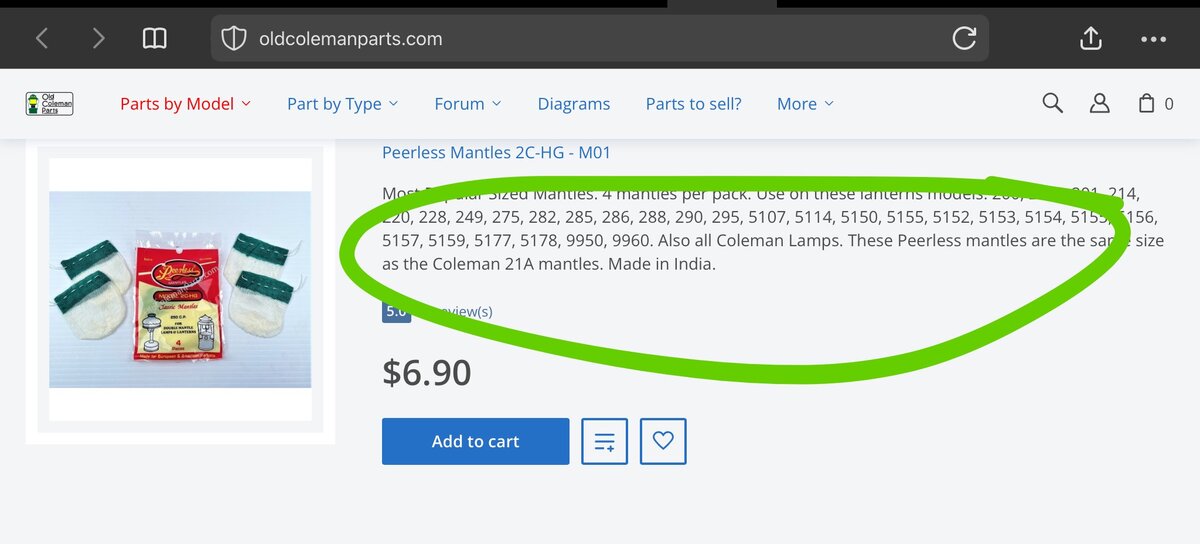Click the Add to cart button
This screenshot has height=544, width=1200.
475,441
